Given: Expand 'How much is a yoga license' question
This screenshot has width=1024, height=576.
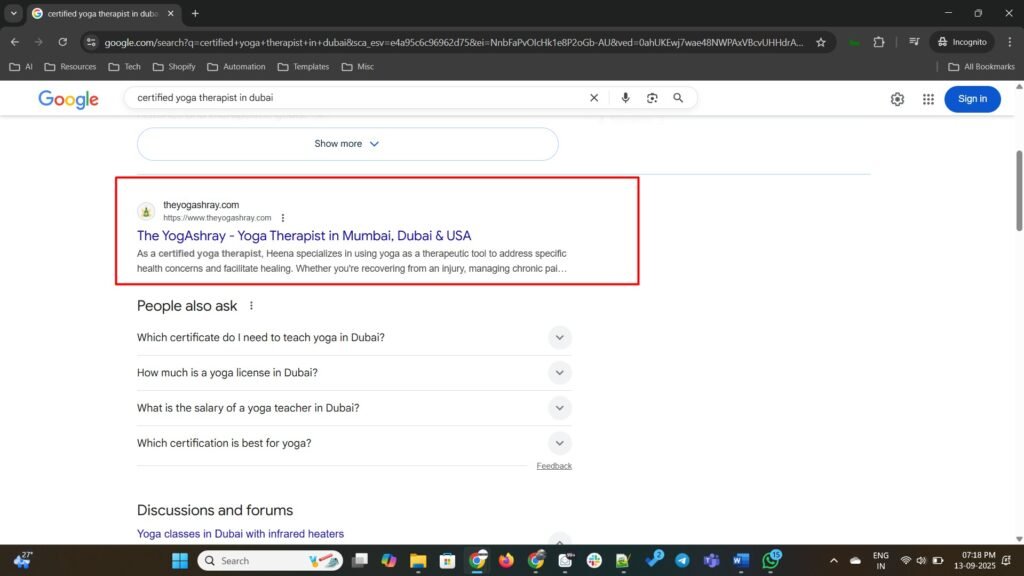Looking at the screenshot, I should pos(559,373).
